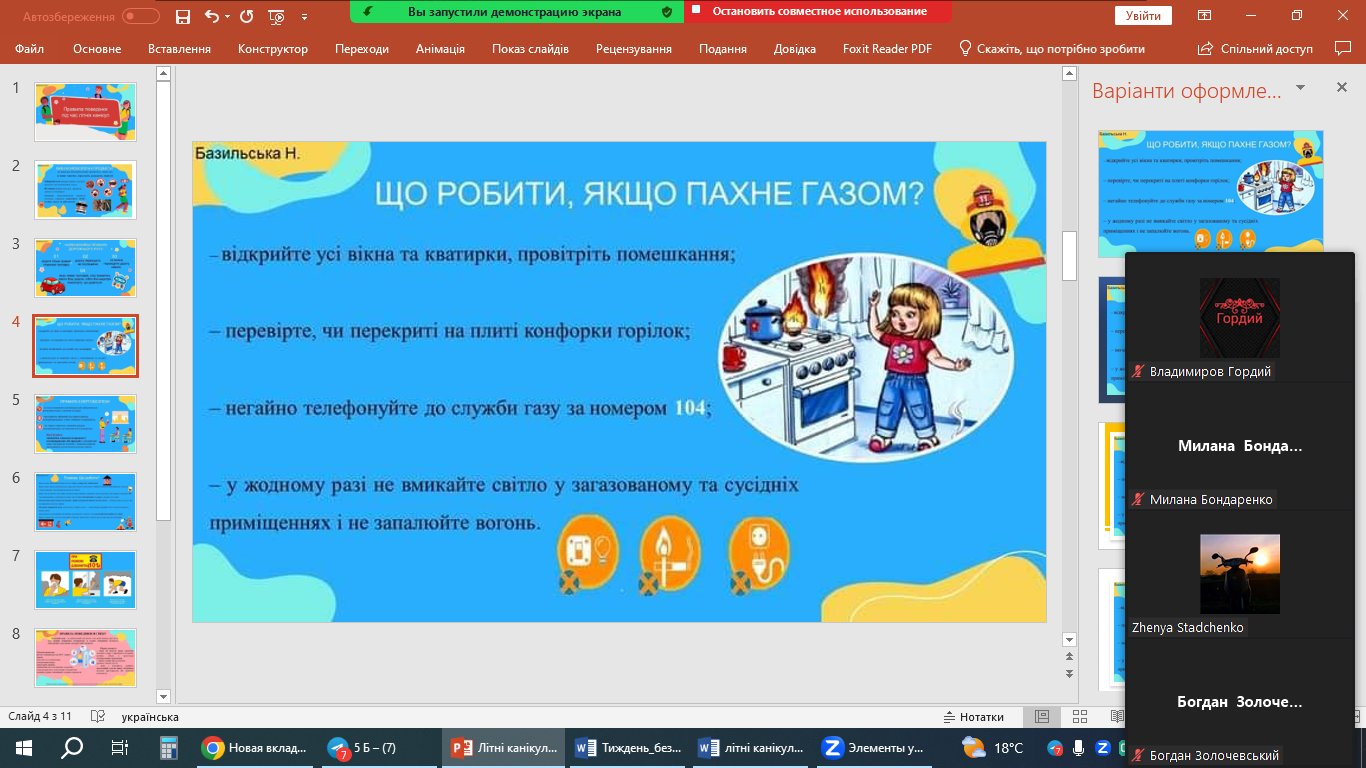Open the Показ слайдів ribbon tab
Screen dimensions: 1366x768
click(x=530, y=49)
